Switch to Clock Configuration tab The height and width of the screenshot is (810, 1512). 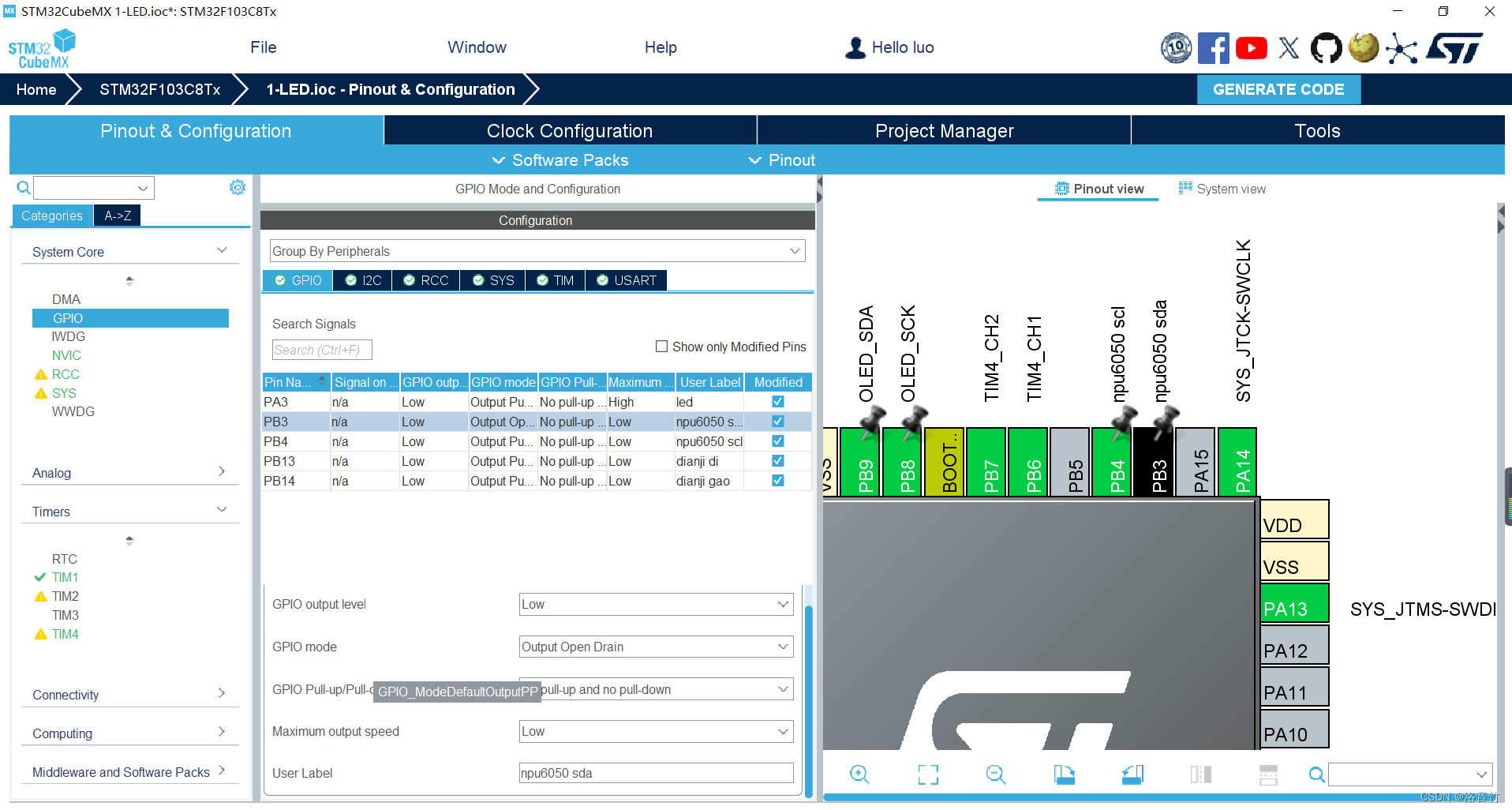(x=570, y=130)
